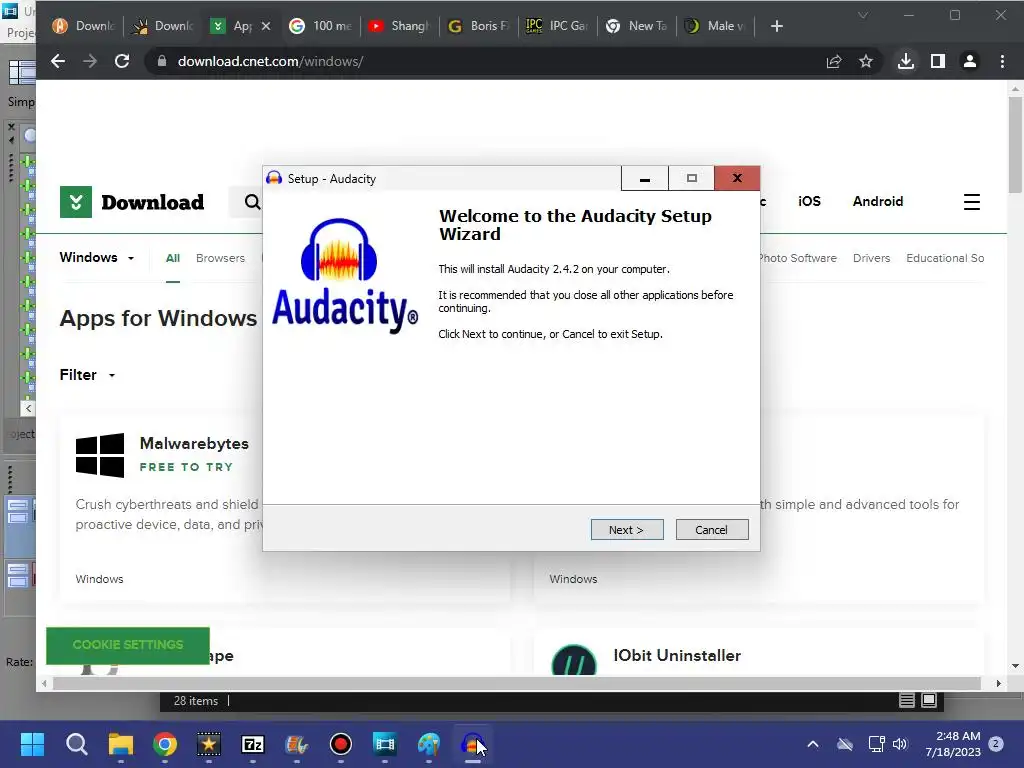Share this page from address bar
This screenshot has width=1024, height=768.
[x=834, y=61]
